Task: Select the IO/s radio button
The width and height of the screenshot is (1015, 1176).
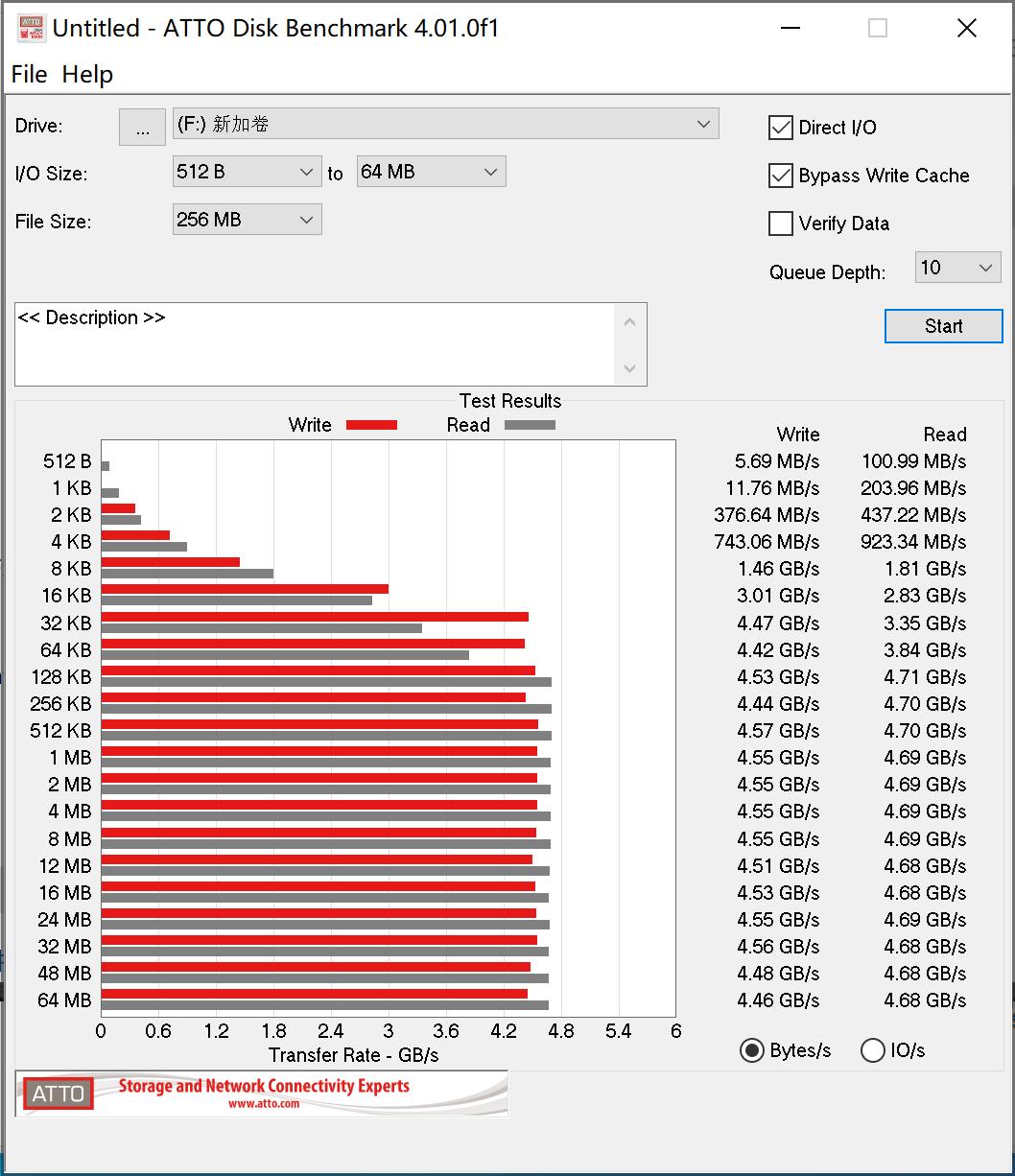Action: 873,1050
